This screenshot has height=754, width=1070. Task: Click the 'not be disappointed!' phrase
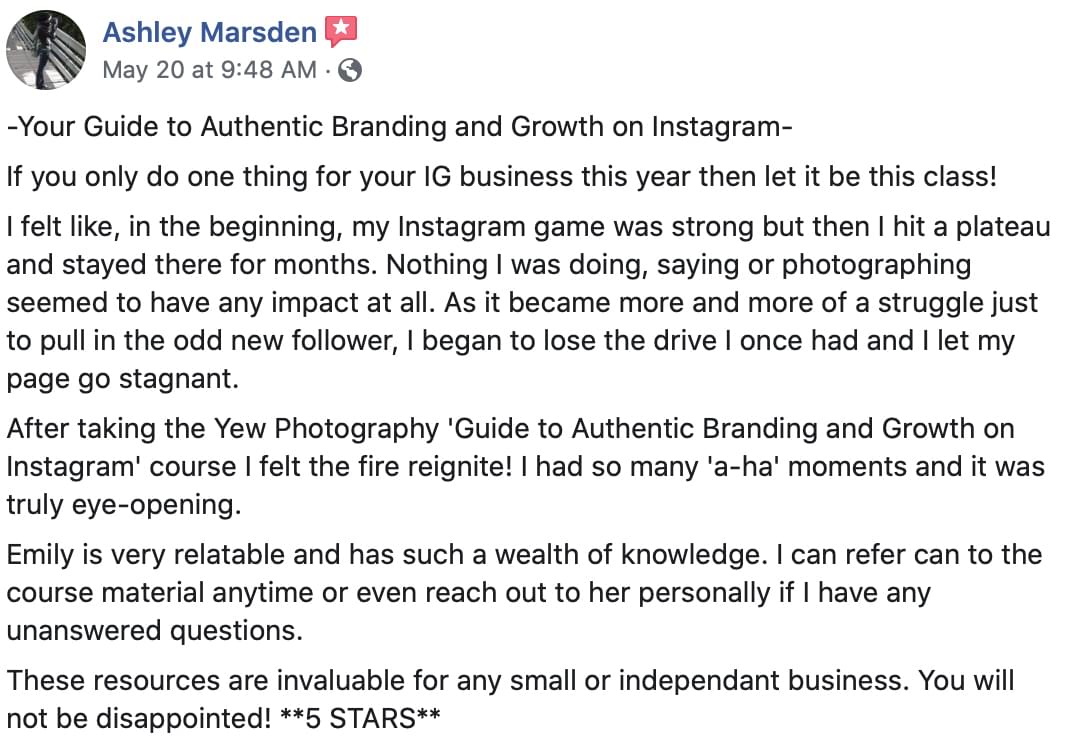point(139,719)
